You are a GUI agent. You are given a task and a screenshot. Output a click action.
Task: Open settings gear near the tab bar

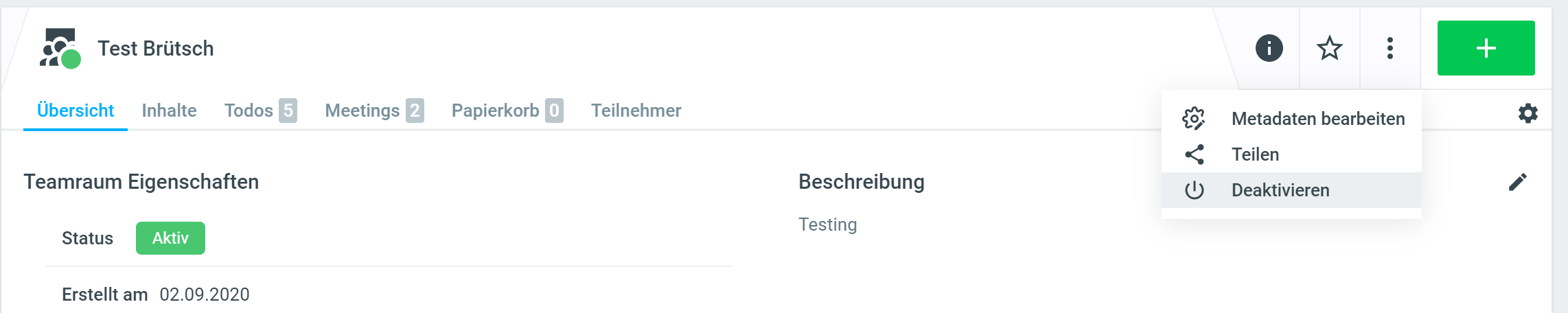pos(1527,113)
